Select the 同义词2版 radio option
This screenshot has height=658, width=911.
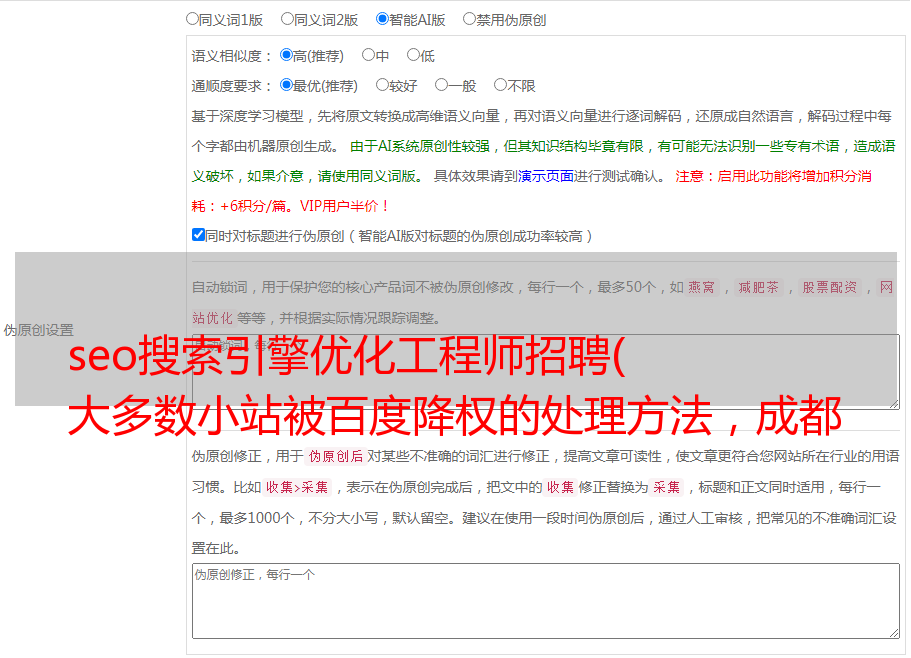pos(287,19)
